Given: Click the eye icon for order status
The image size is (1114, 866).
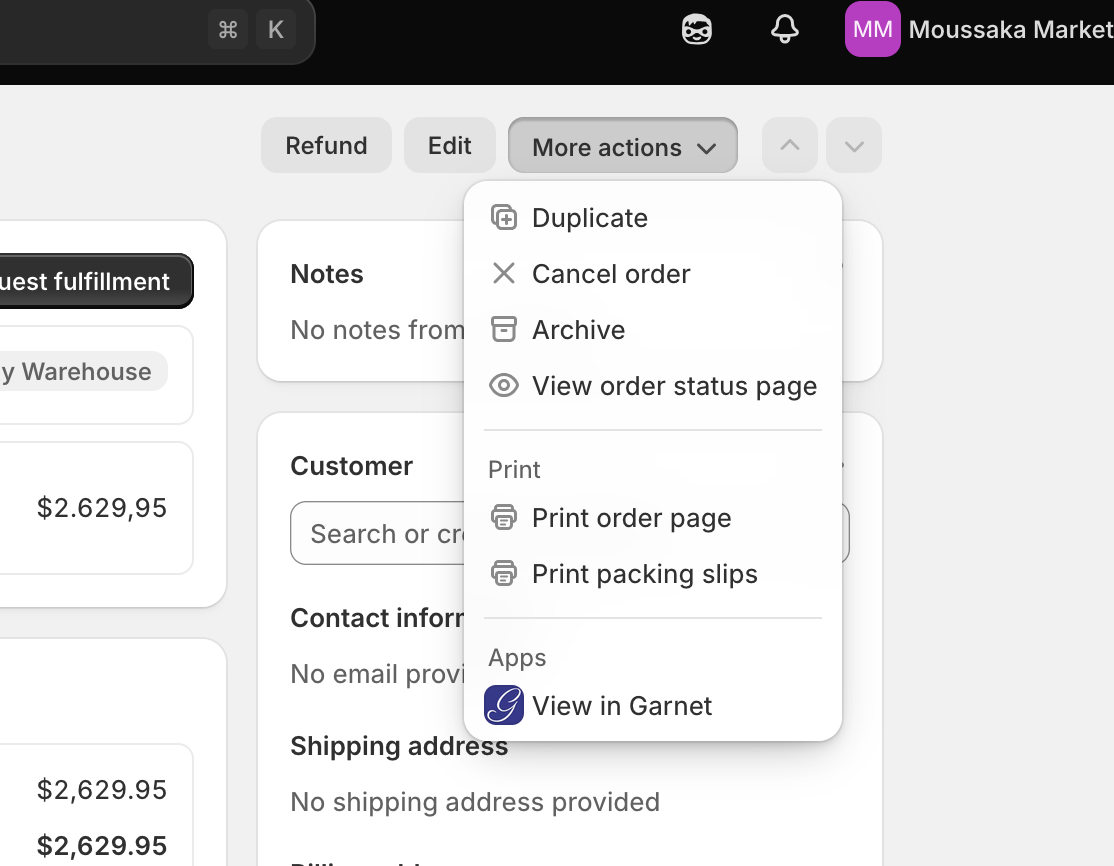Looking at the screenshot, I should [504, 386].
